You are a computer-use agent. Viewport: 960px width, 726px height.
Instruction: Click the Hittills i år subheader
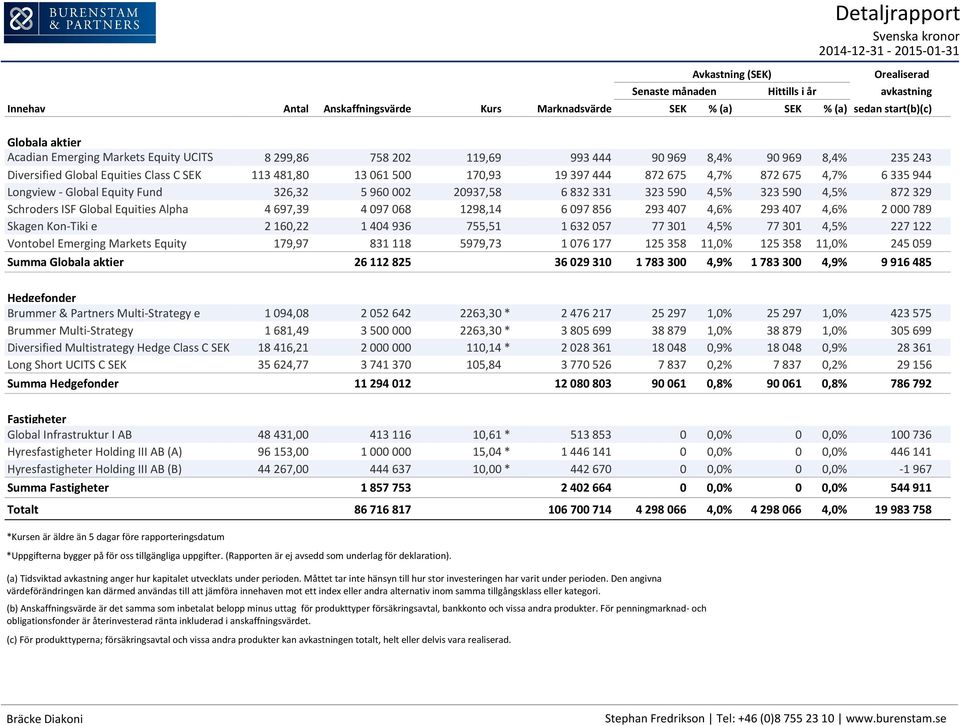792,92
